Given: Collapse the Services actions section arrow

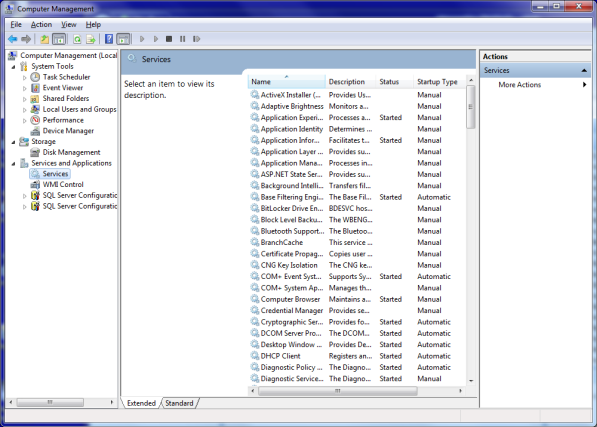Looking at the screenshot, I should (x=584, y=70).
